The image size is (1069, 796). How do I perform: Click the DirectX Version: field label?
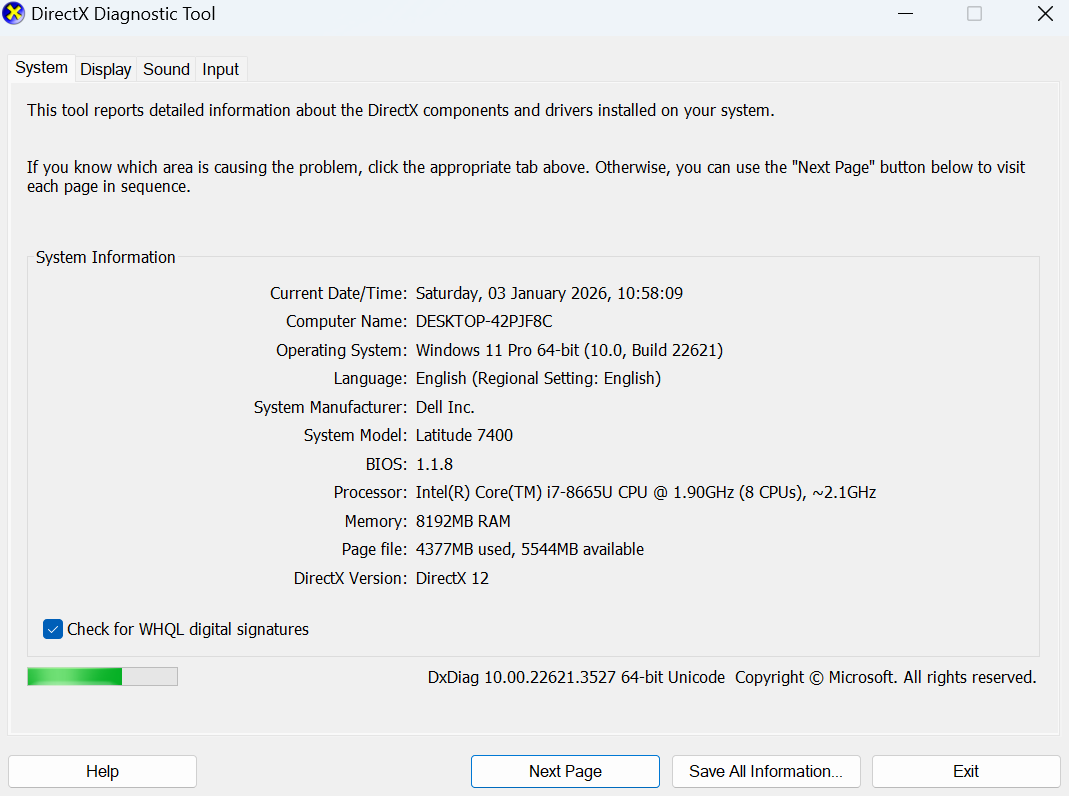(x=350, y=579)
